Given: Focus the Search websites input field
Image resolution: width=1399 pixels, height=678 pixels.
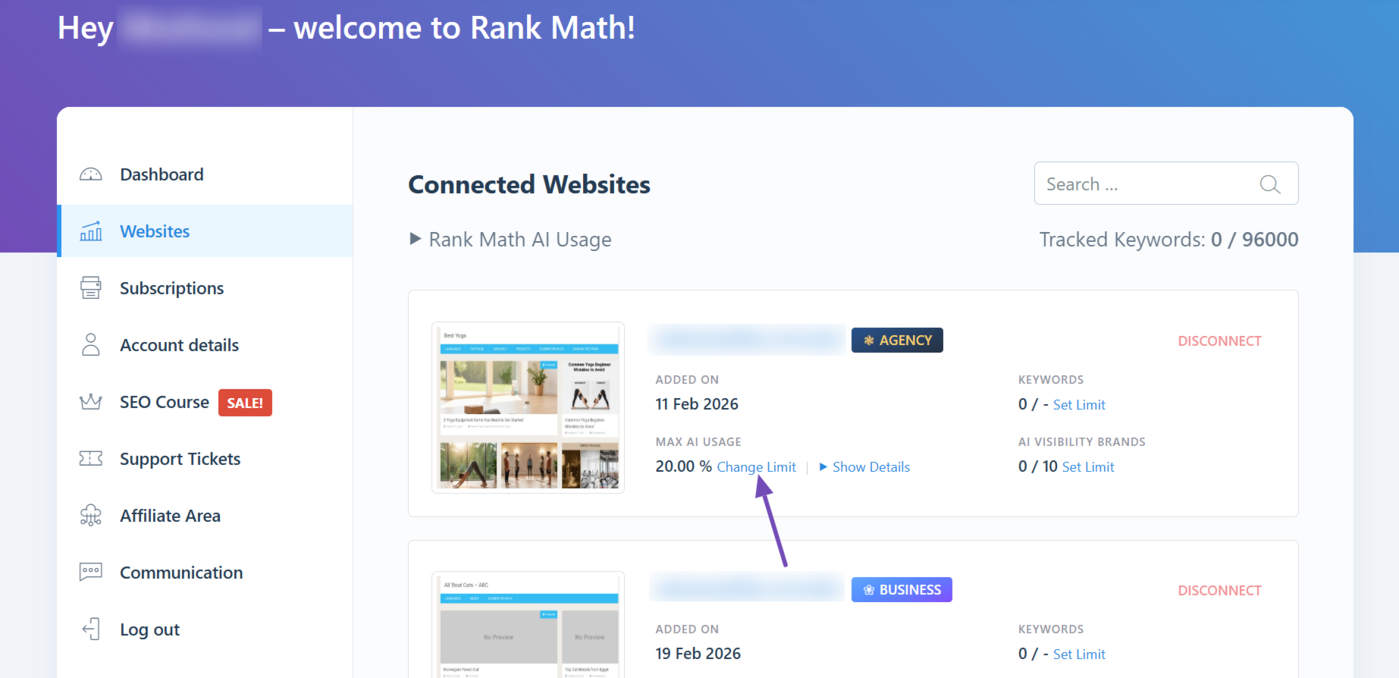Looking at the screenshot, I should (x=1166, y=184).
